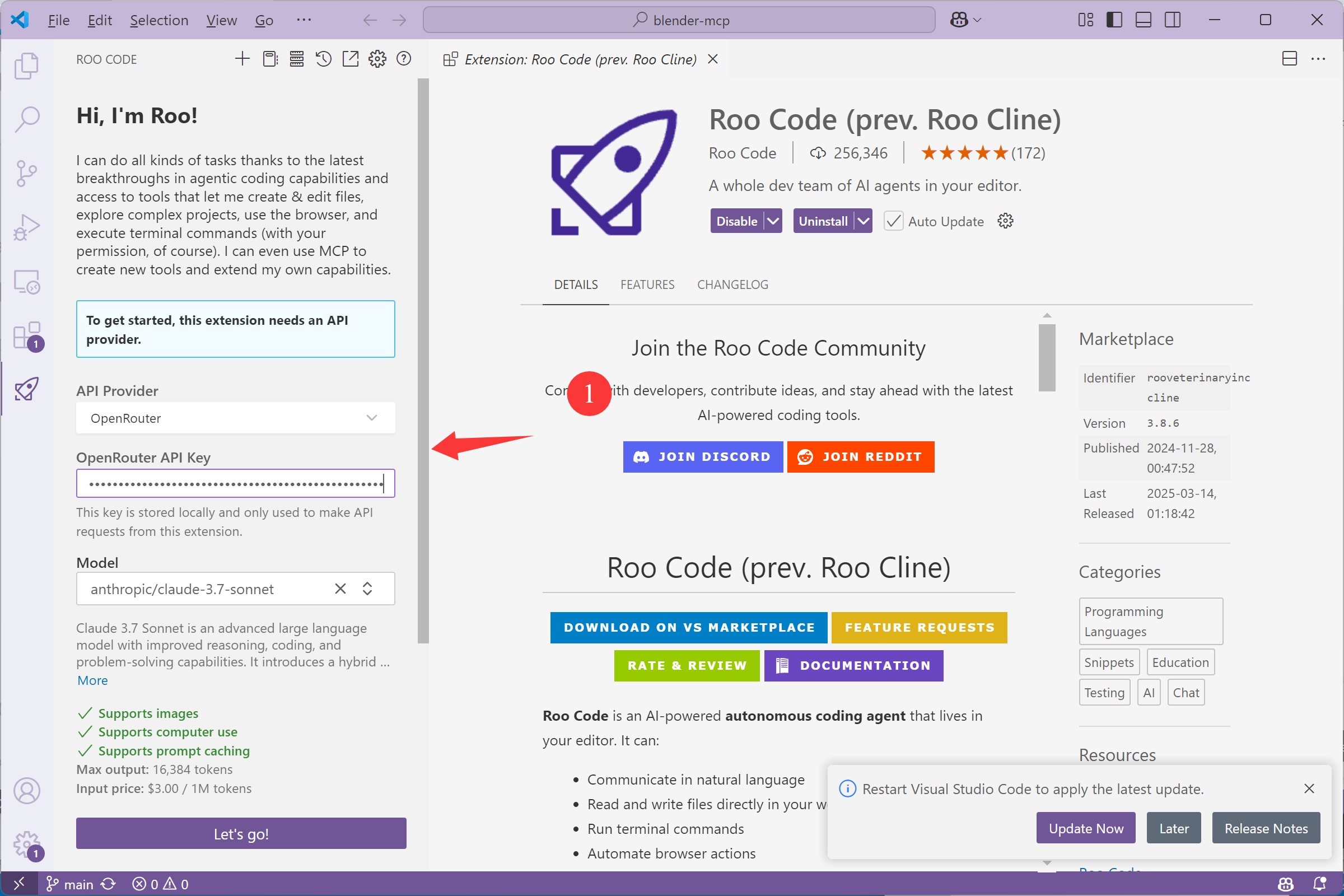The image size is (1344, 896).
Task: Expand the Uninstall button dropdown arrow
Action: 863,221
